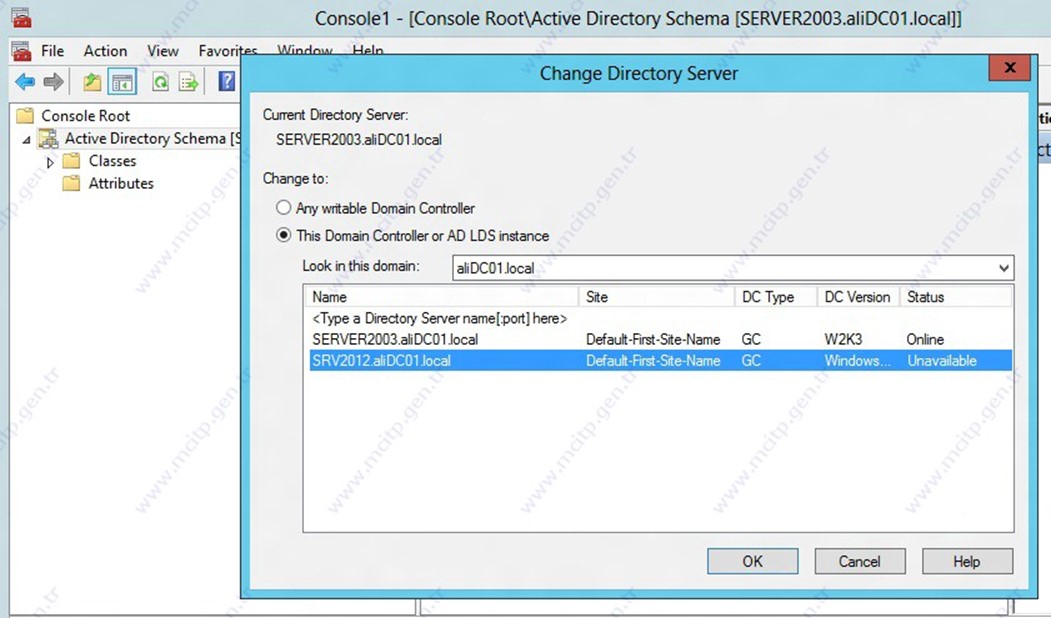Click the Unavailable status cell
1051x618 pixels.
(x=942, y=361)
